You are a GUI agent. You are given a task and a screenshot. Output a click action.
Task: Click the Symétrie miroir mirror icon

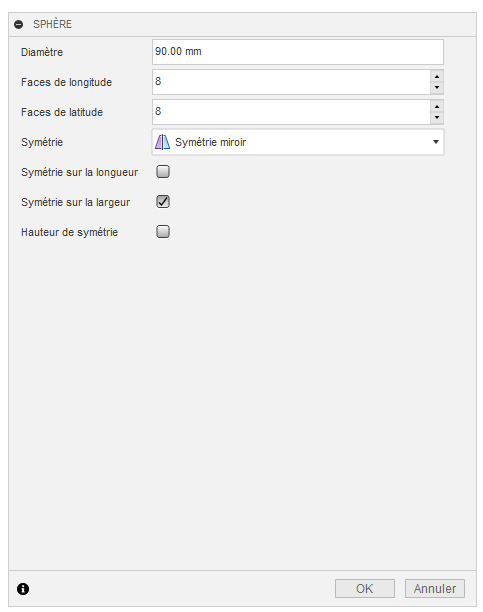pos(162,142)
